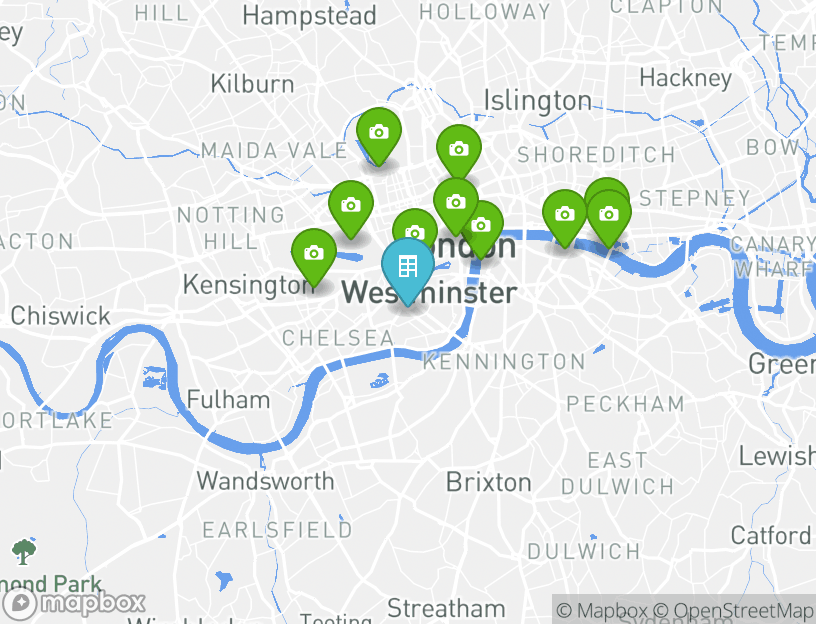This screenshot has height=624, width=816.
Task: Open the © Mapbox attribution link
Action: click(x=602, y=610)
